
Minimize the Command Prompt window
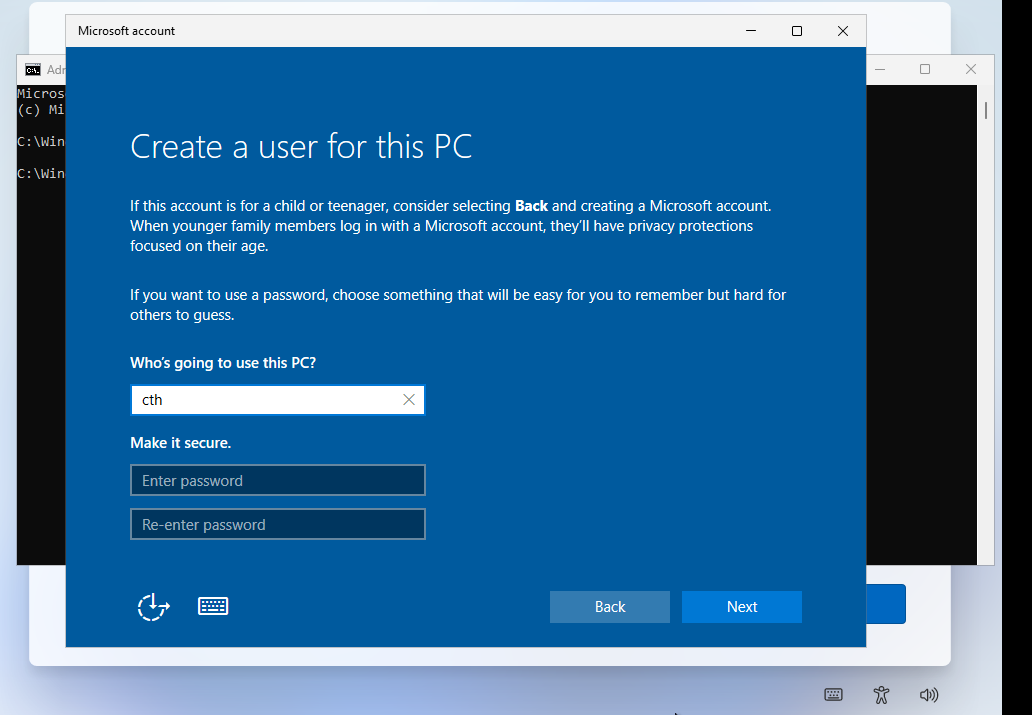coord(880,69)
